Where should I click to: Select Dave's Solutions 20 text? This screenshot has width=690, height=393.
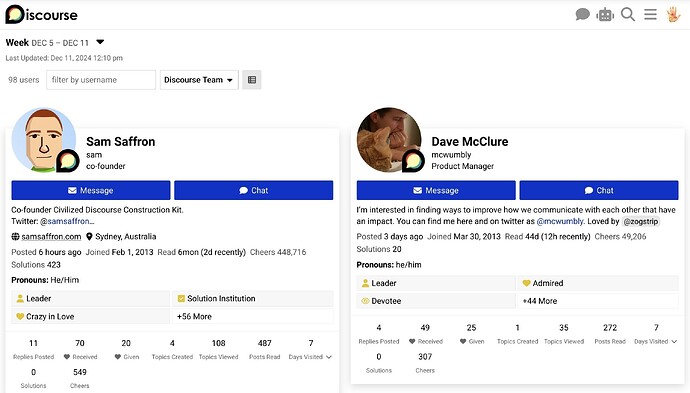[379, 249]
